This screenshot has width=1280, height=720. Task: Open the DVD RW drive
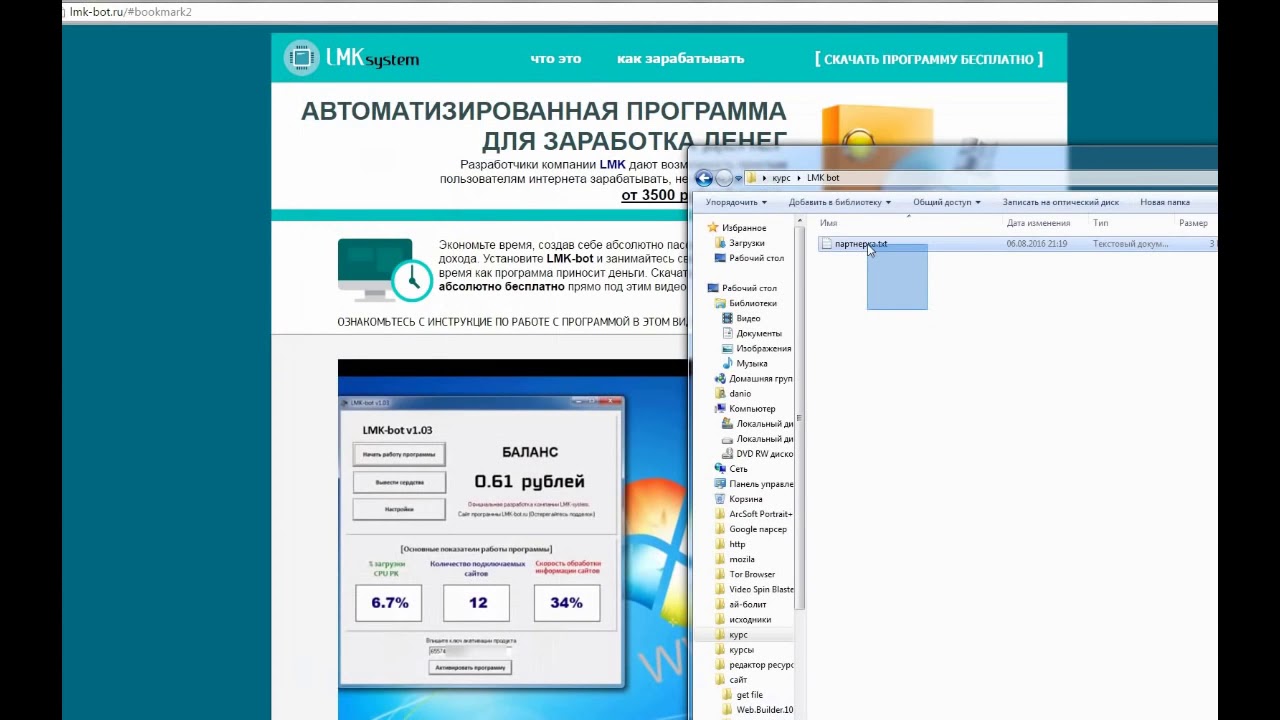pyautogui.click(x=757, y=454)
